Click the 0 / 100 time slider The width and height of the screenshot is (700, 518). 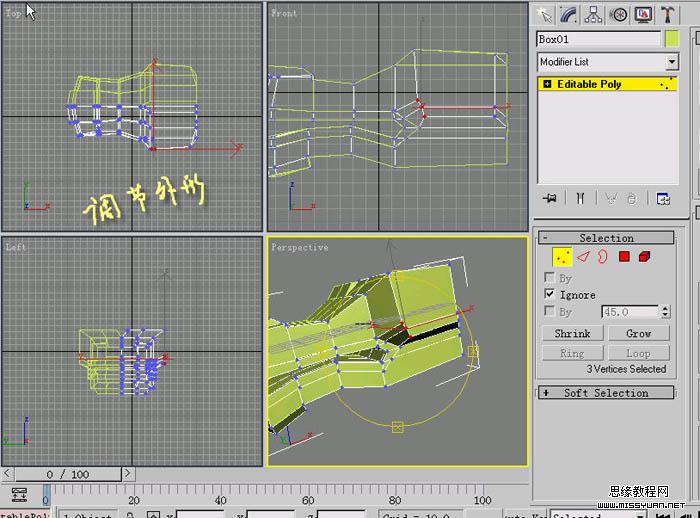tap(68, 474)
